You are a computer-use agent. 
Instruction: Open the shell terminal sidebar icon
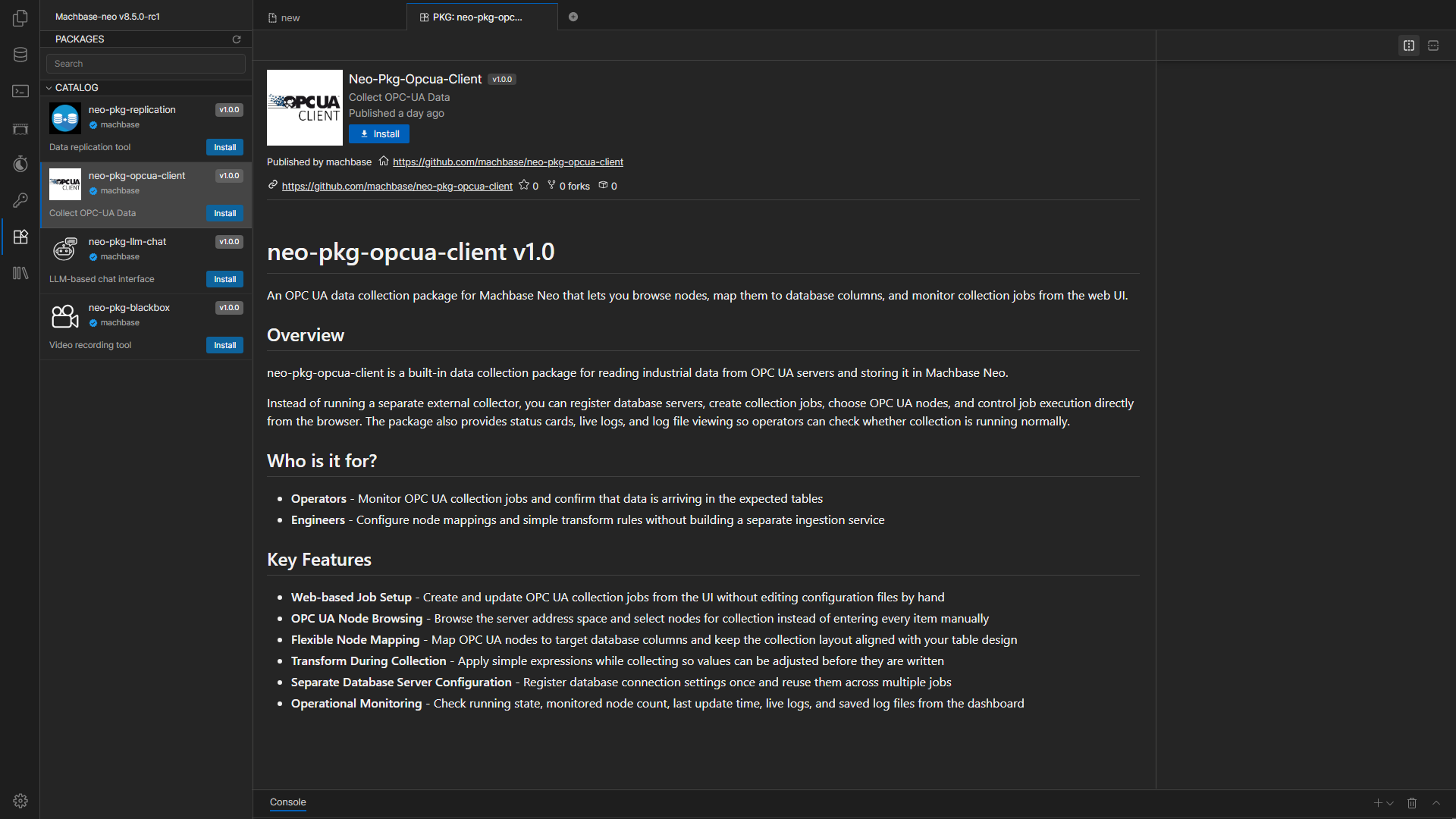20,91
